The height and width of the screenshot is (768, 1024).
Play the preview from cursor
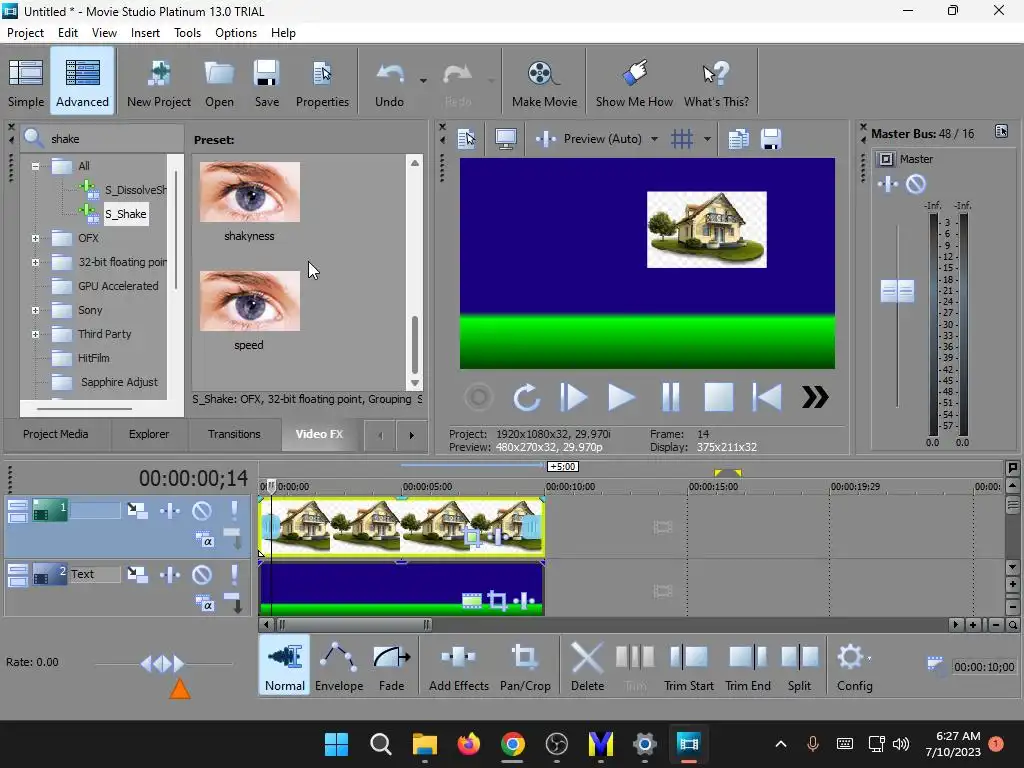click(621, 397)
